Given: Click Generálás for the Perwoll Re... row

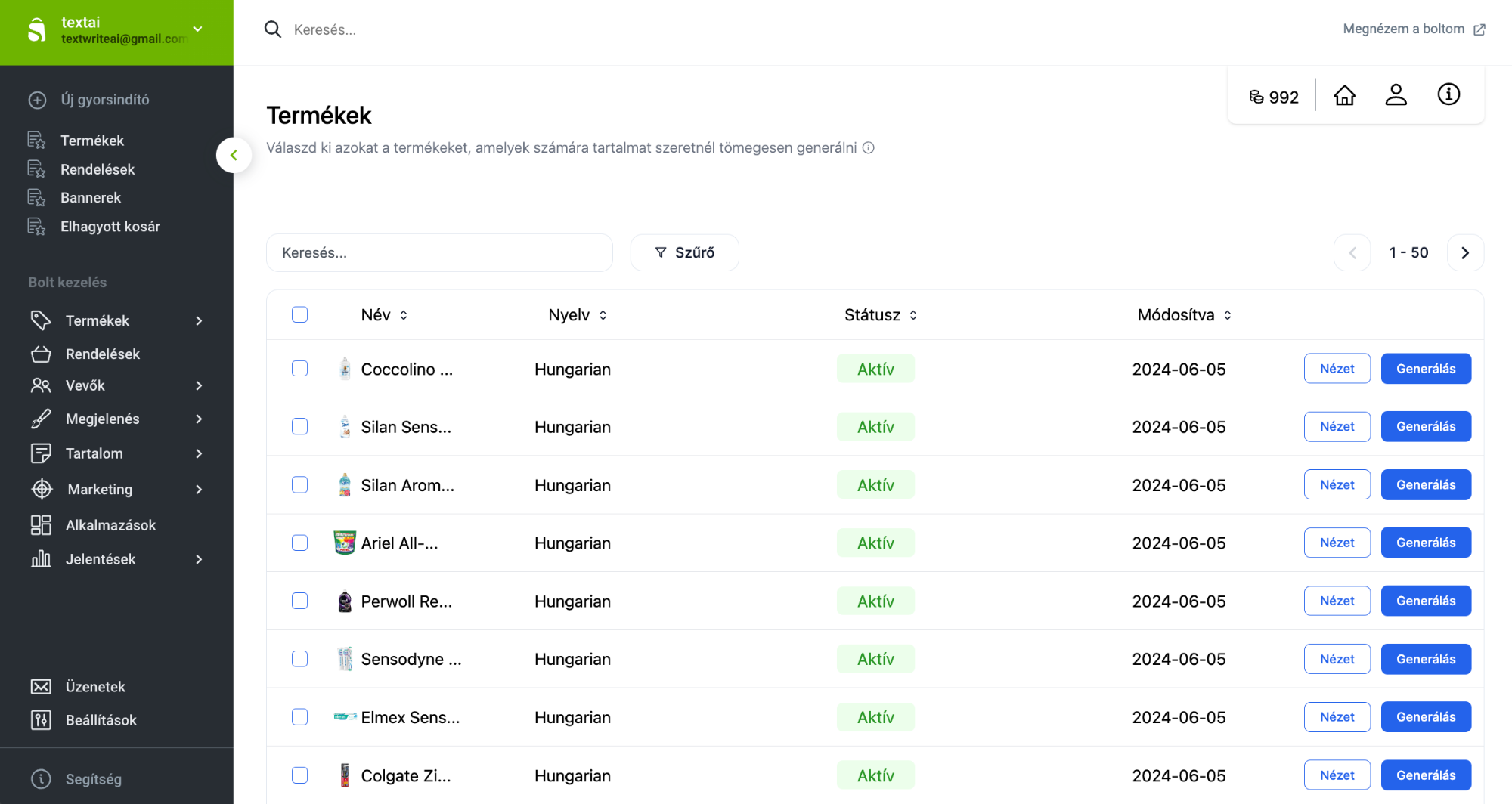Looking at the screenshot, I should pyautogui.click(x=1426, y=601).
